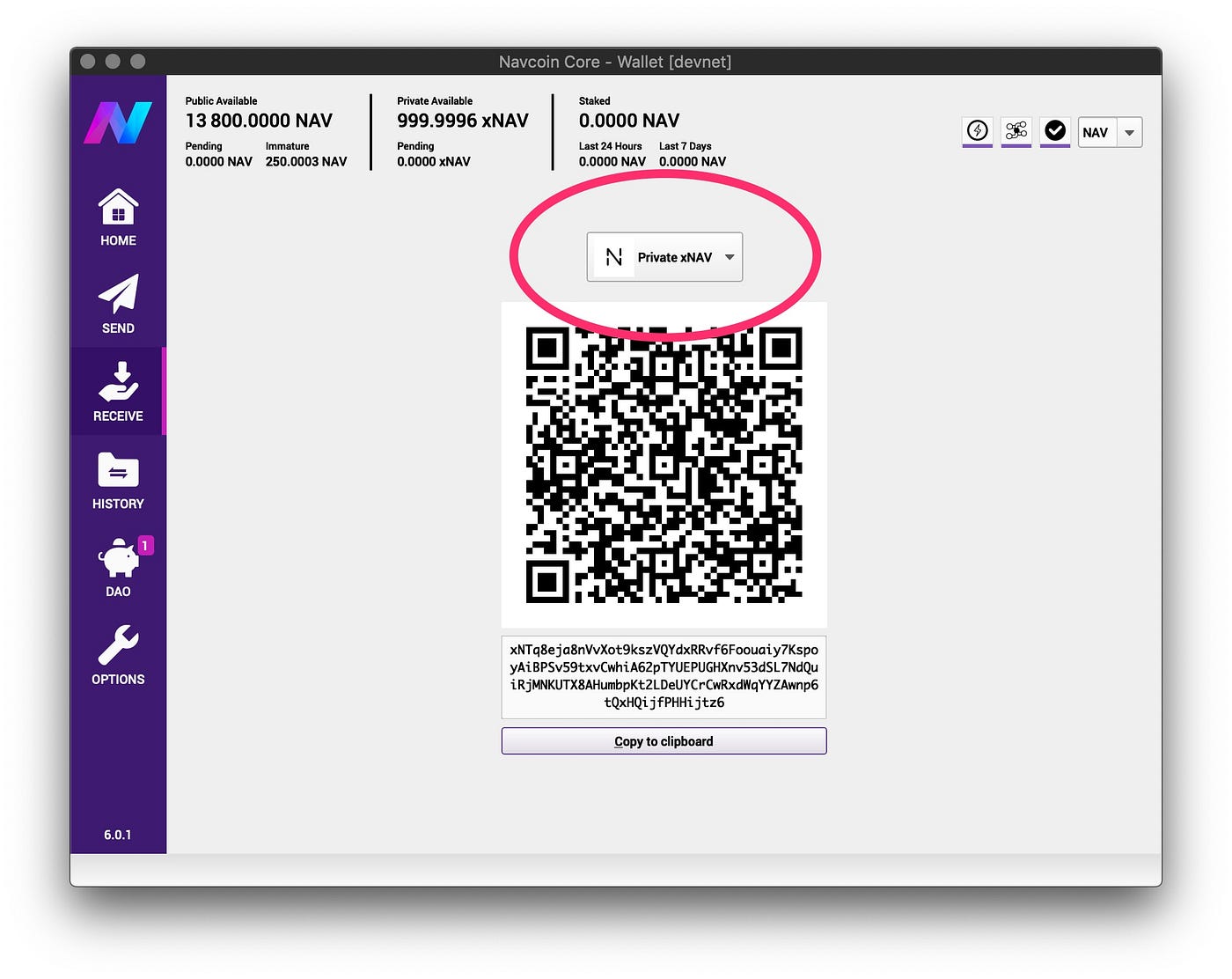1232x979 pixels.
Task: Go to the Home page
Action: point(118,217)
